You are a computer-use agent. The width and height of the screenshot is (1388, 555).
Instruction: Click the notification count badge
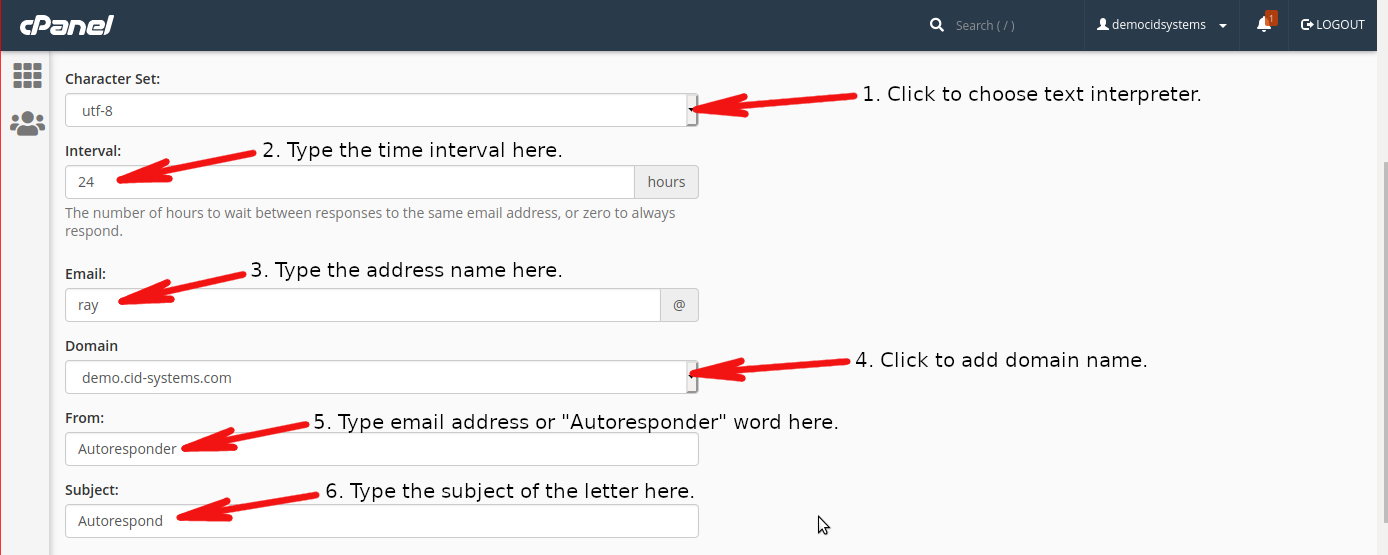tap(1271, 18)
